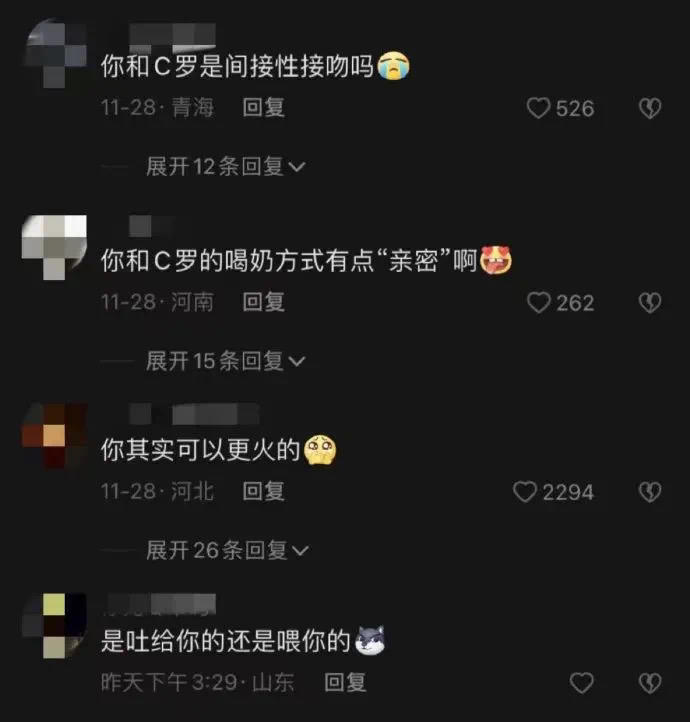Viewport: 690px width, 722px height.
Task: Reply to the Hebei comment
Action: [x=263, y=491]
